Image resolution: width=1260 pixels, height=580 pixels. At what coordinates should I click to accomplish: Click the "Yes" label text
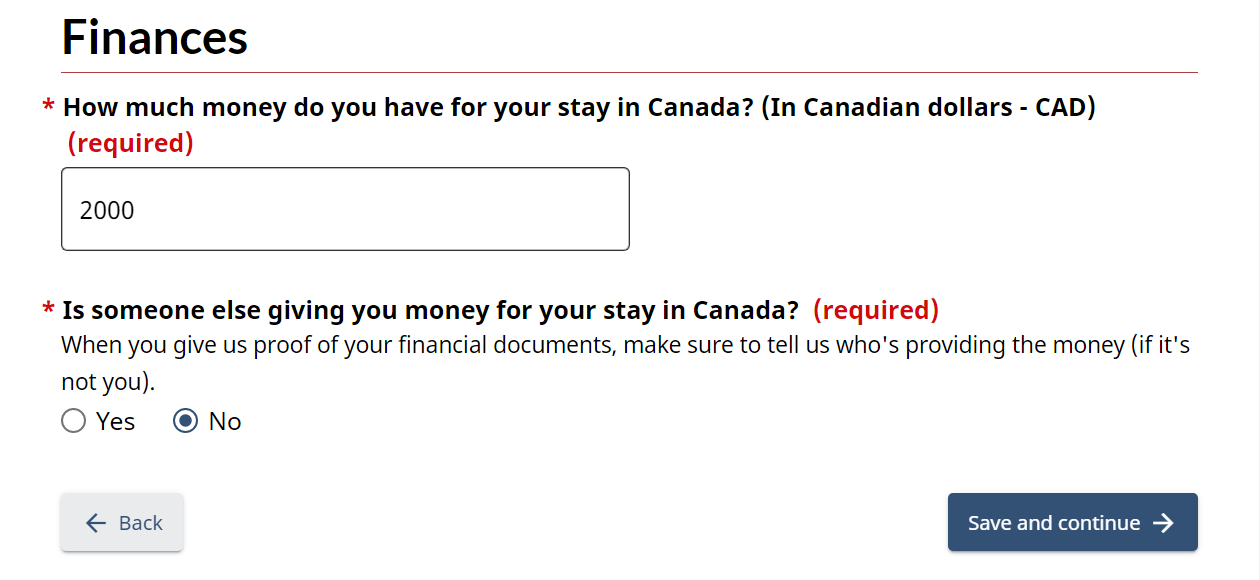coord(116,422)
